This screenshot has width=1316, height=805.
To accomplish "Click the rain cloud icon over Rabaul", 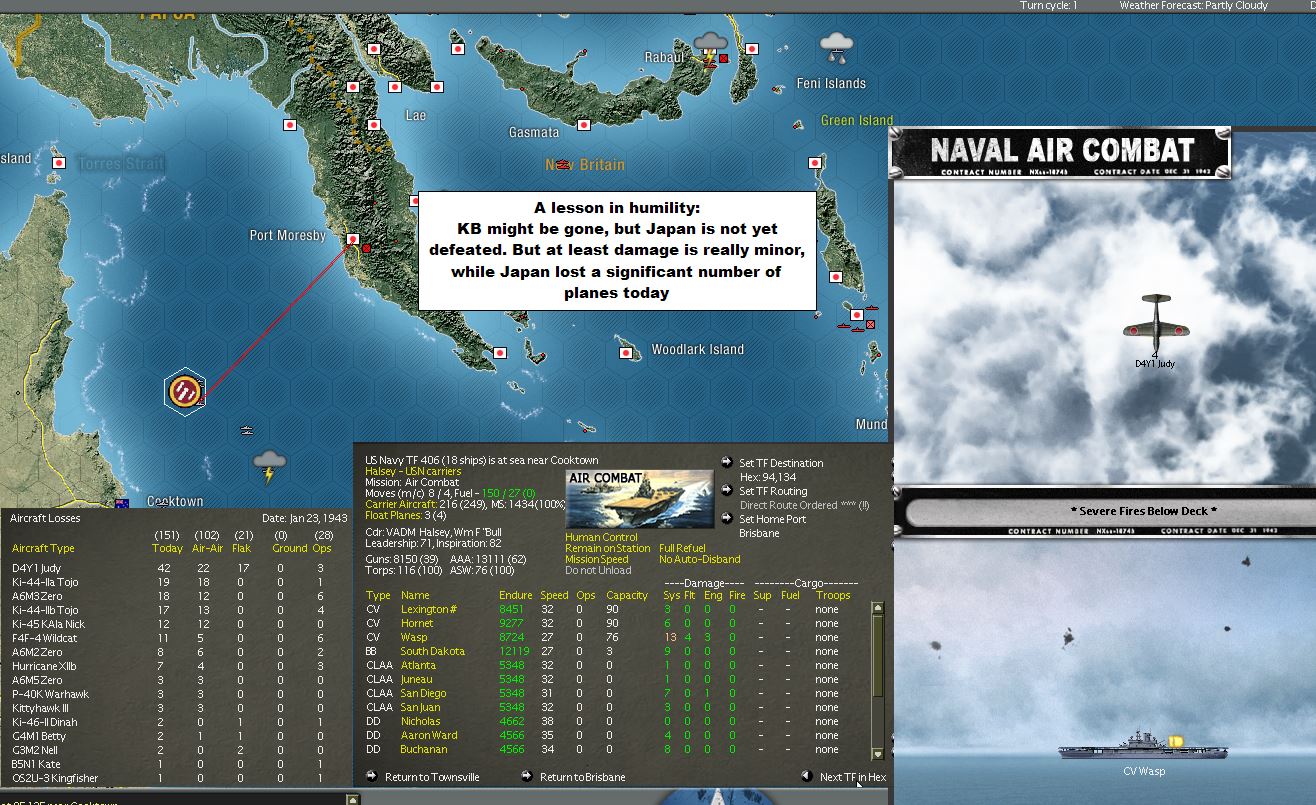I will (711, 43).
